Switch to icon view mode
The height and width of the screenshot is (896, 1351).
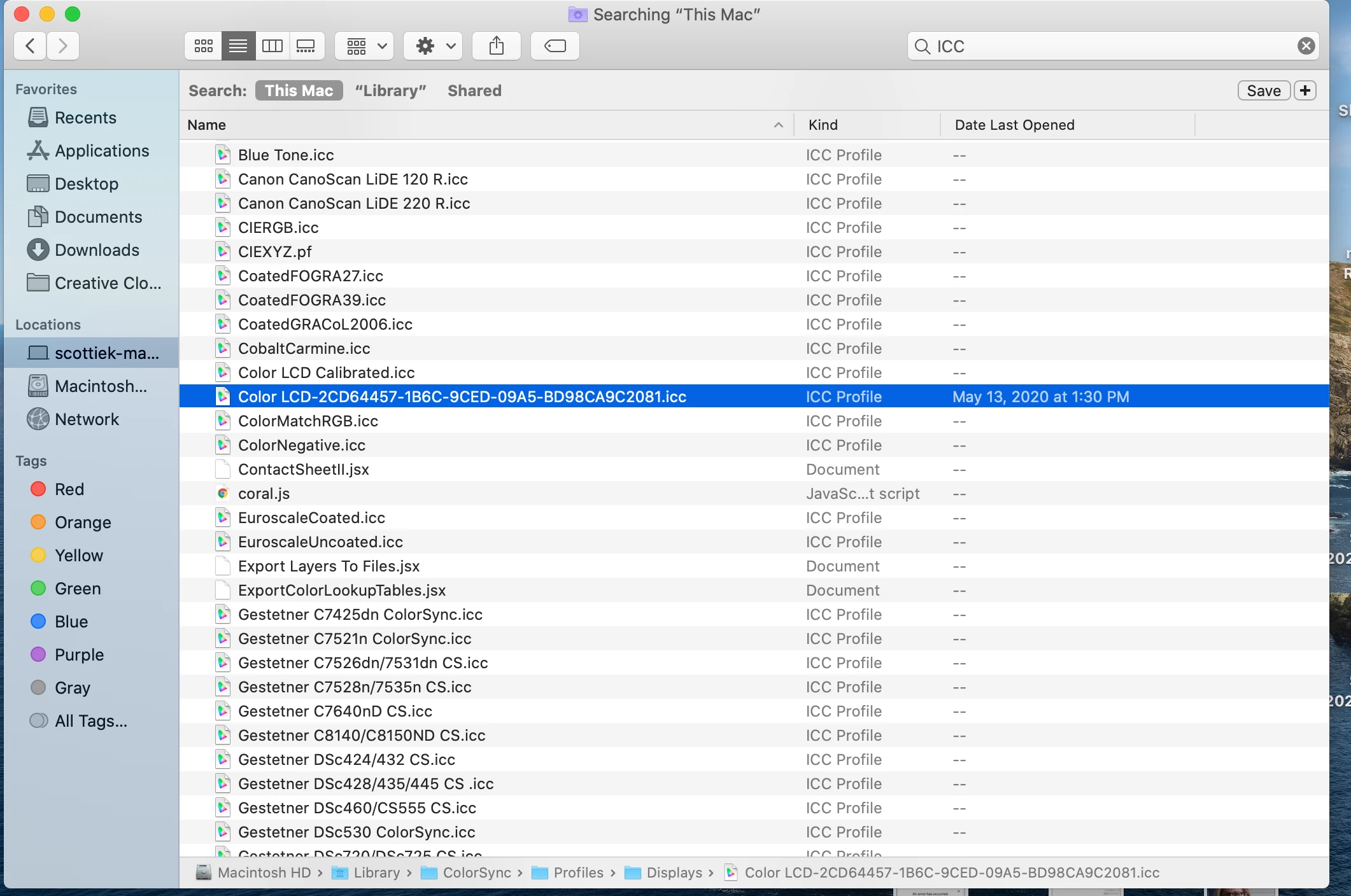click(x=203, y=46)
